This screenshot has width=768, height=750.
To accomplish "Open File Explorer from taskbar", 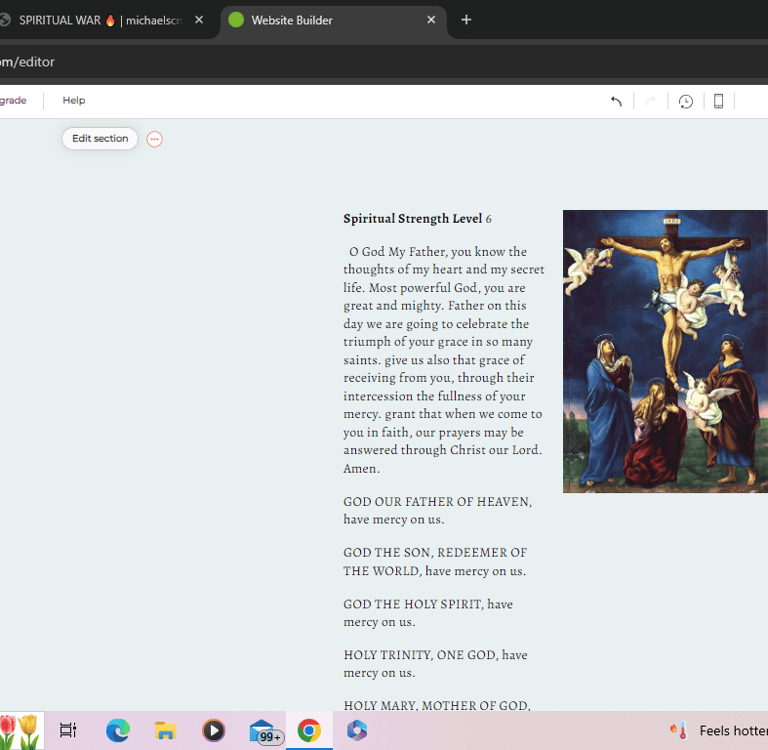I will (x=166, y=730).
